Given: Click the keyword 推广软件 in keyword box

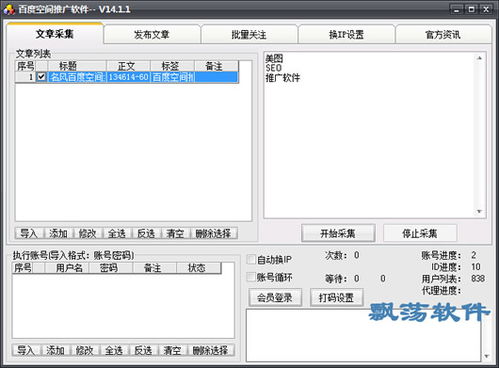Looking at the screenshot, I should [x=283, y=78].
